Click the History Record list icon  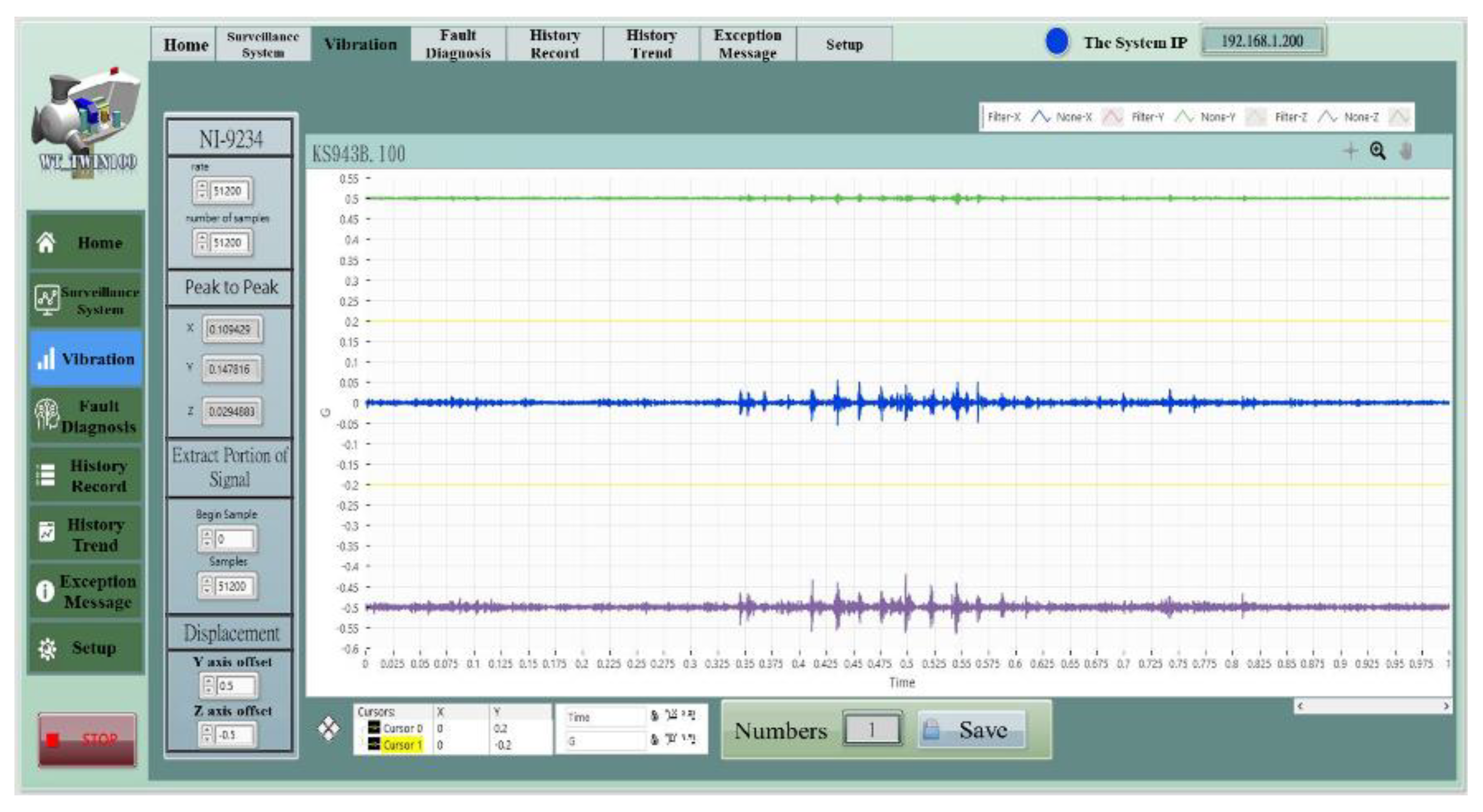coord(46,475)
